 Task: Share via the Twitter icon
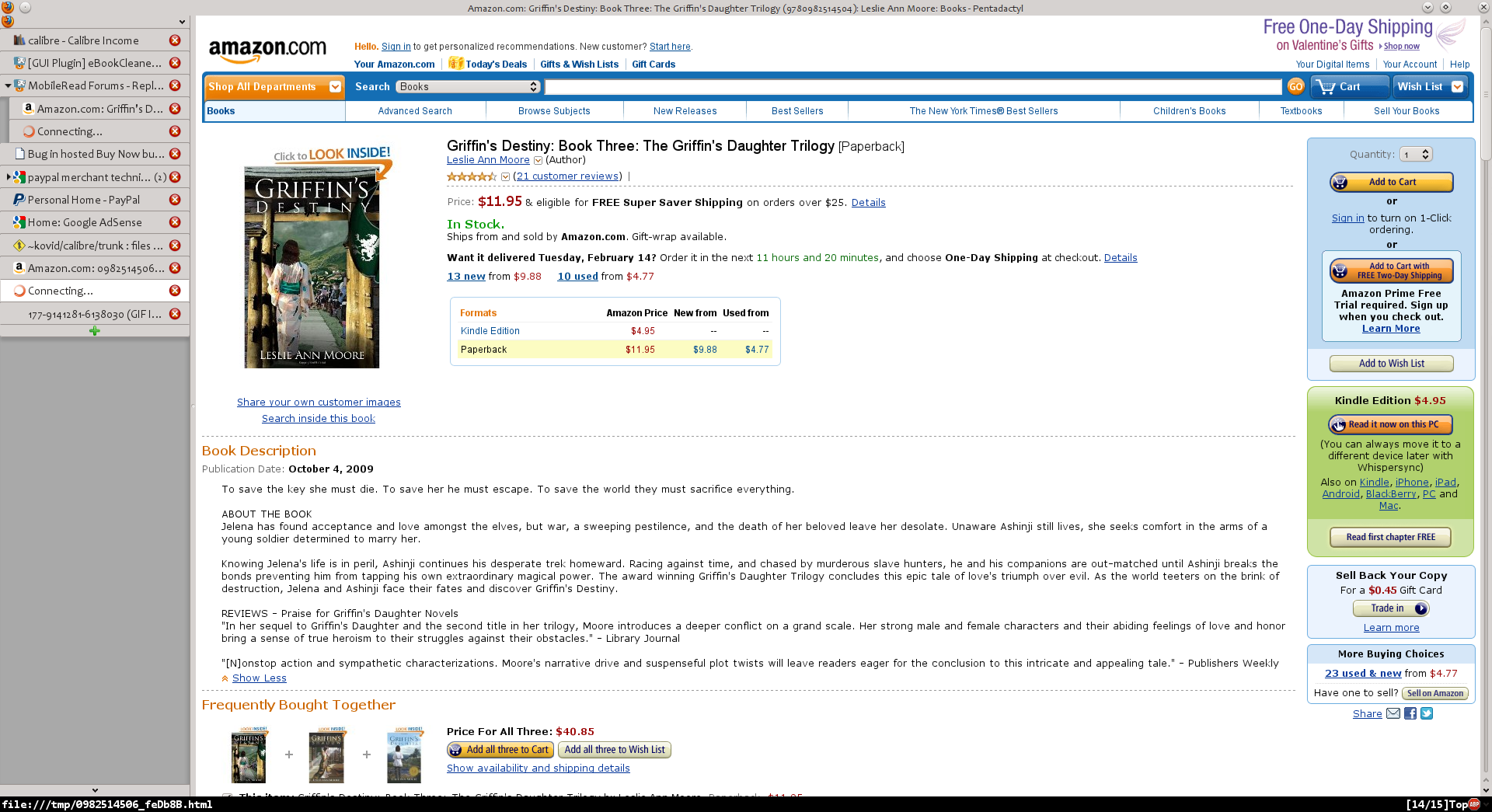point(1427,713)
